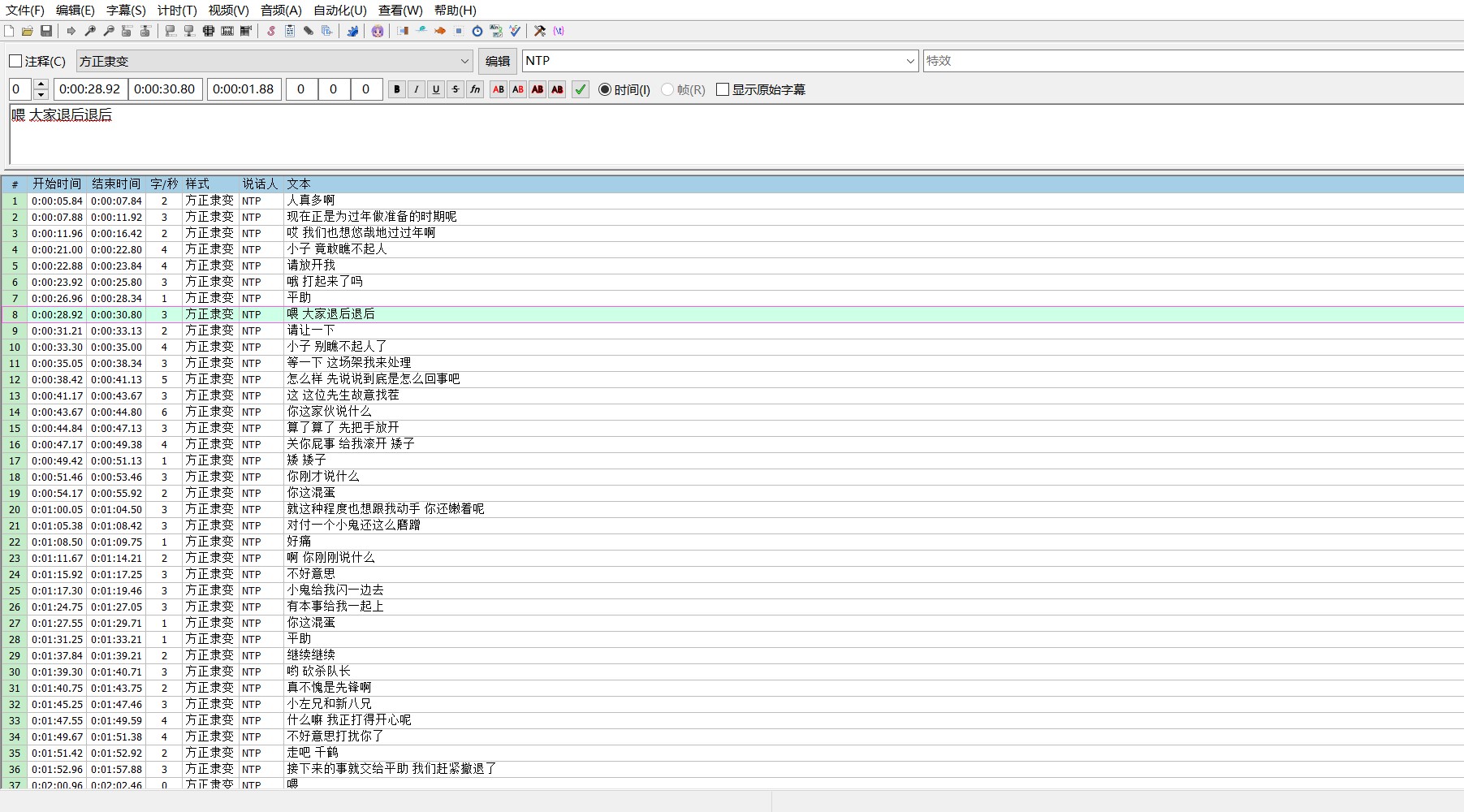Viewport: 1464px width, 812px height.
Task: Open the 自动化(U) menu
Action: click(340, 11)
